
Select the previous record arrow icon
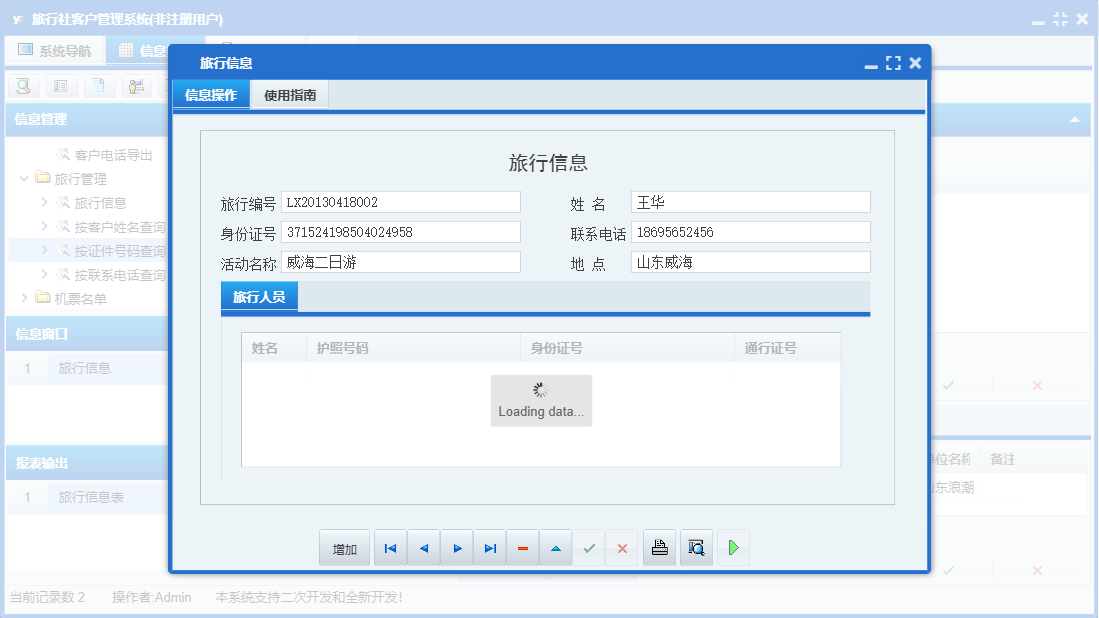tap(423, 547)
